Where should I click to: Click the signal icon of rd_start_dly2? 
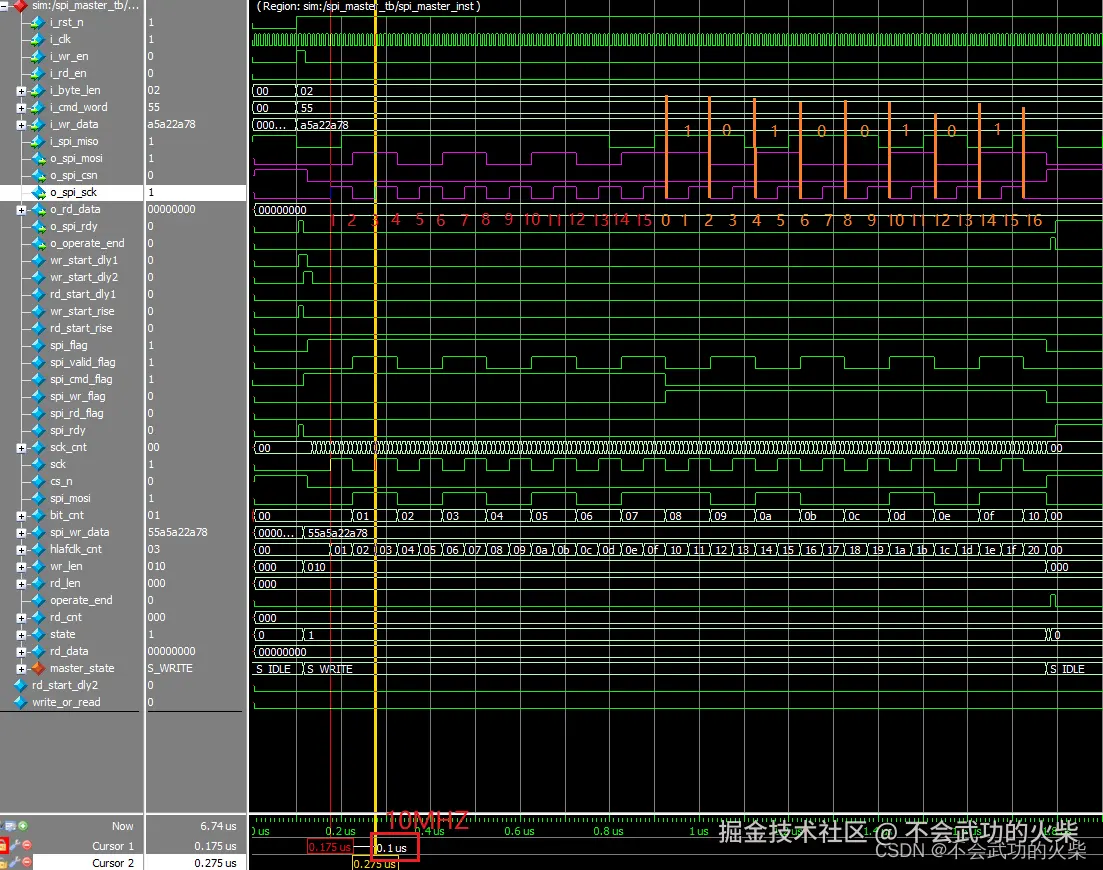pyautogui.click(x=20, y=685)
